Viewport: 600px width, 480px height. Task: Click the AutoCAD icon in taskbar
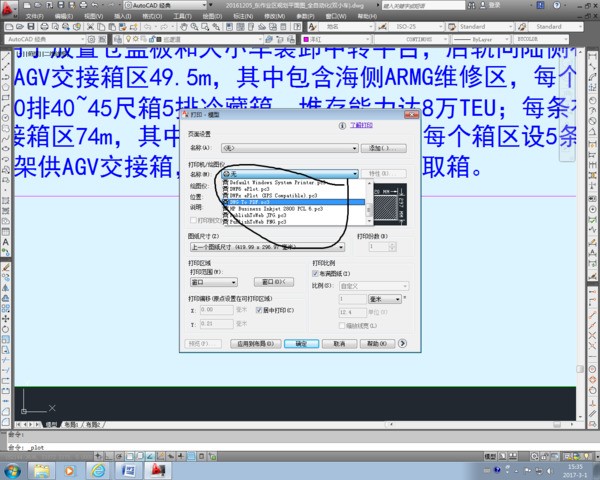click(157, 469)
